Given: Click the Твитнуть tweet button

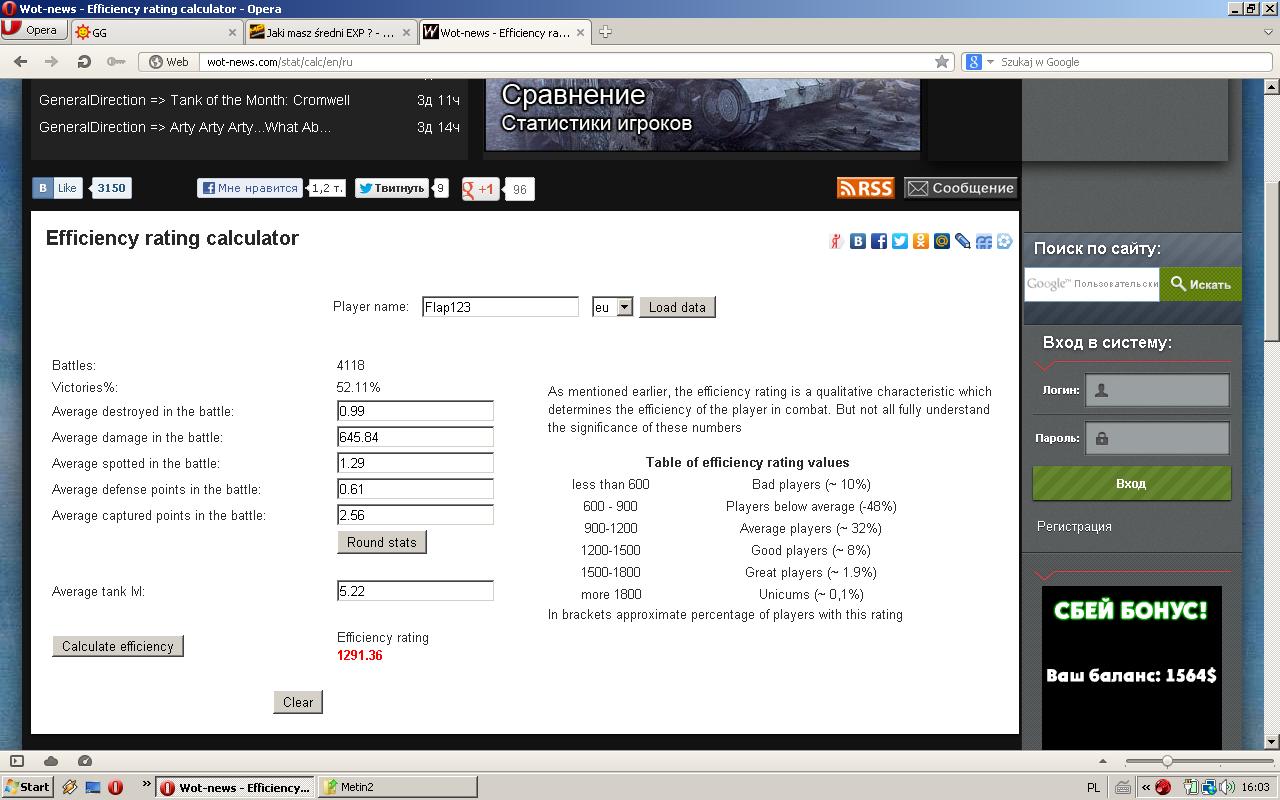Looking at the screenshot, I should pyautogui.click(x=392, y=188).
